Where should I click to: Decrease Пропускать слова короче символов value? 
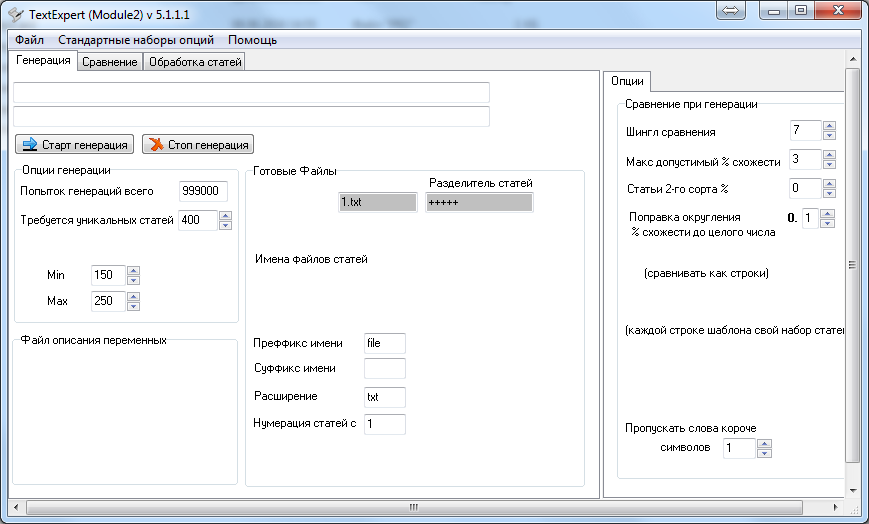pyautogui.click(x=764, y=453)
